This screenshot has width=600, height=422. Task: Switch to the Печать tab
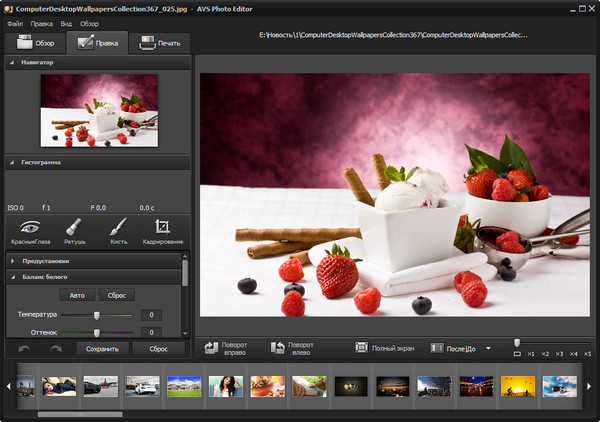[x=160, y=43]
